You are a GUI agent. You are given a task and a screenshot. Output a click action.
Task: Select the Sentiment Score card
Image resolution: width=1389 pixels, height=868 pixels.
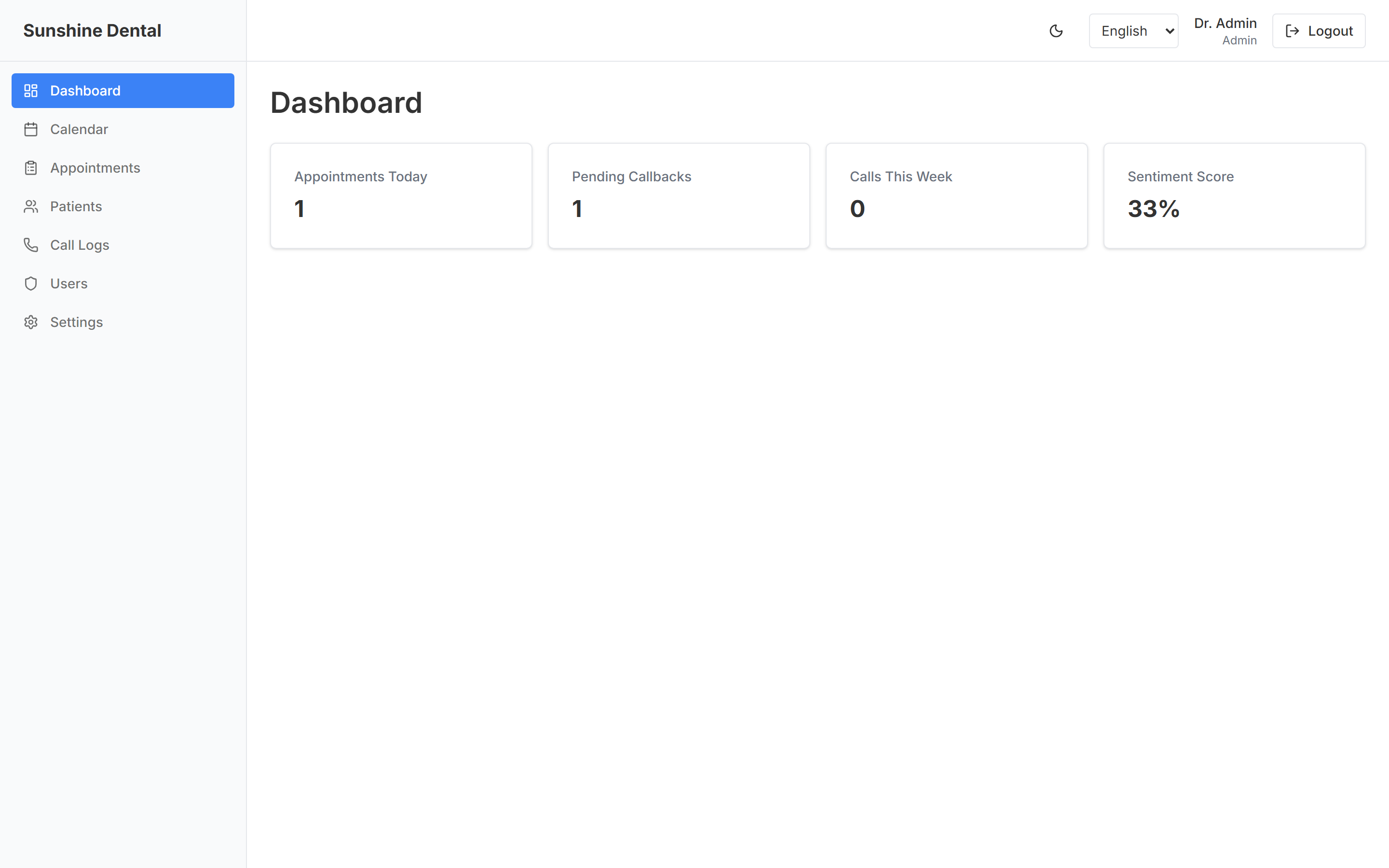click(1235, 196)
